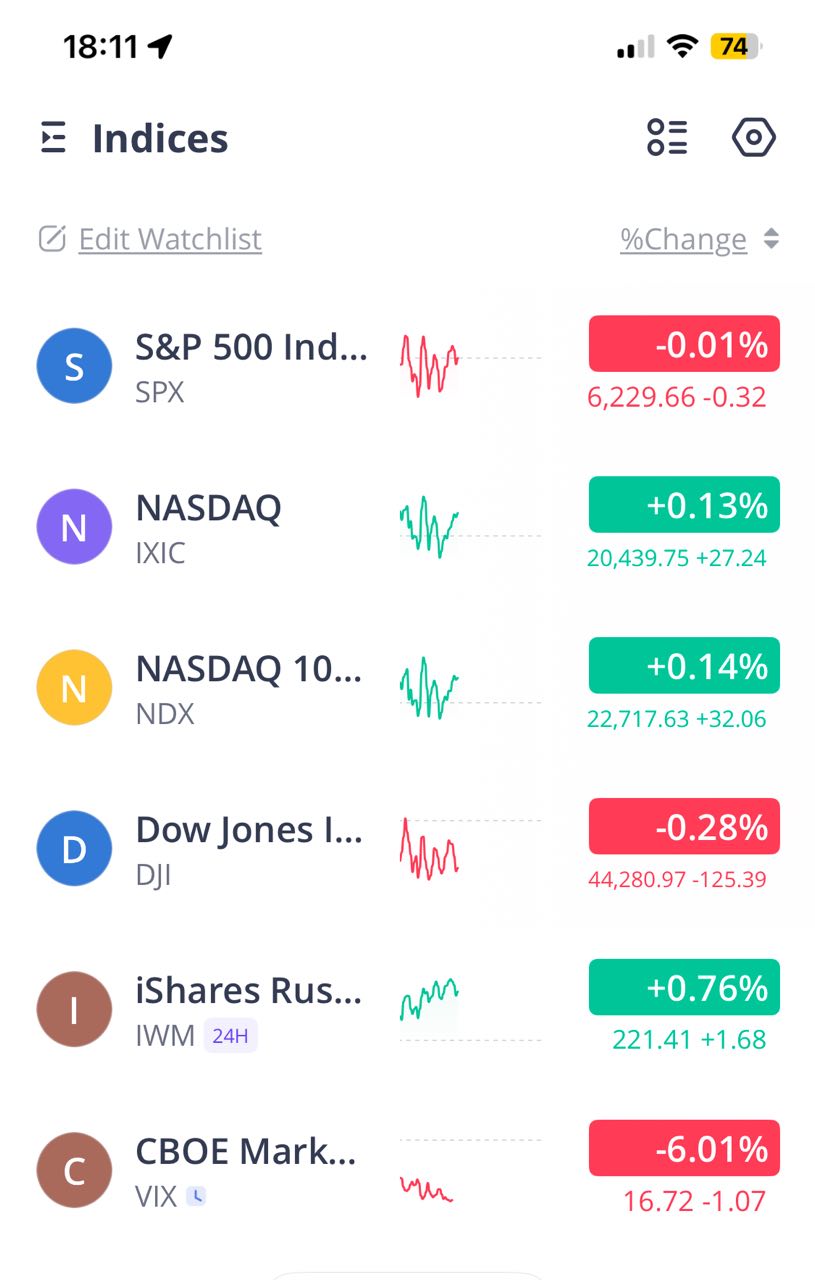815x1280 pixels.
Task: Toggle sort order arrows beside %Change
Action: (770, 239)
